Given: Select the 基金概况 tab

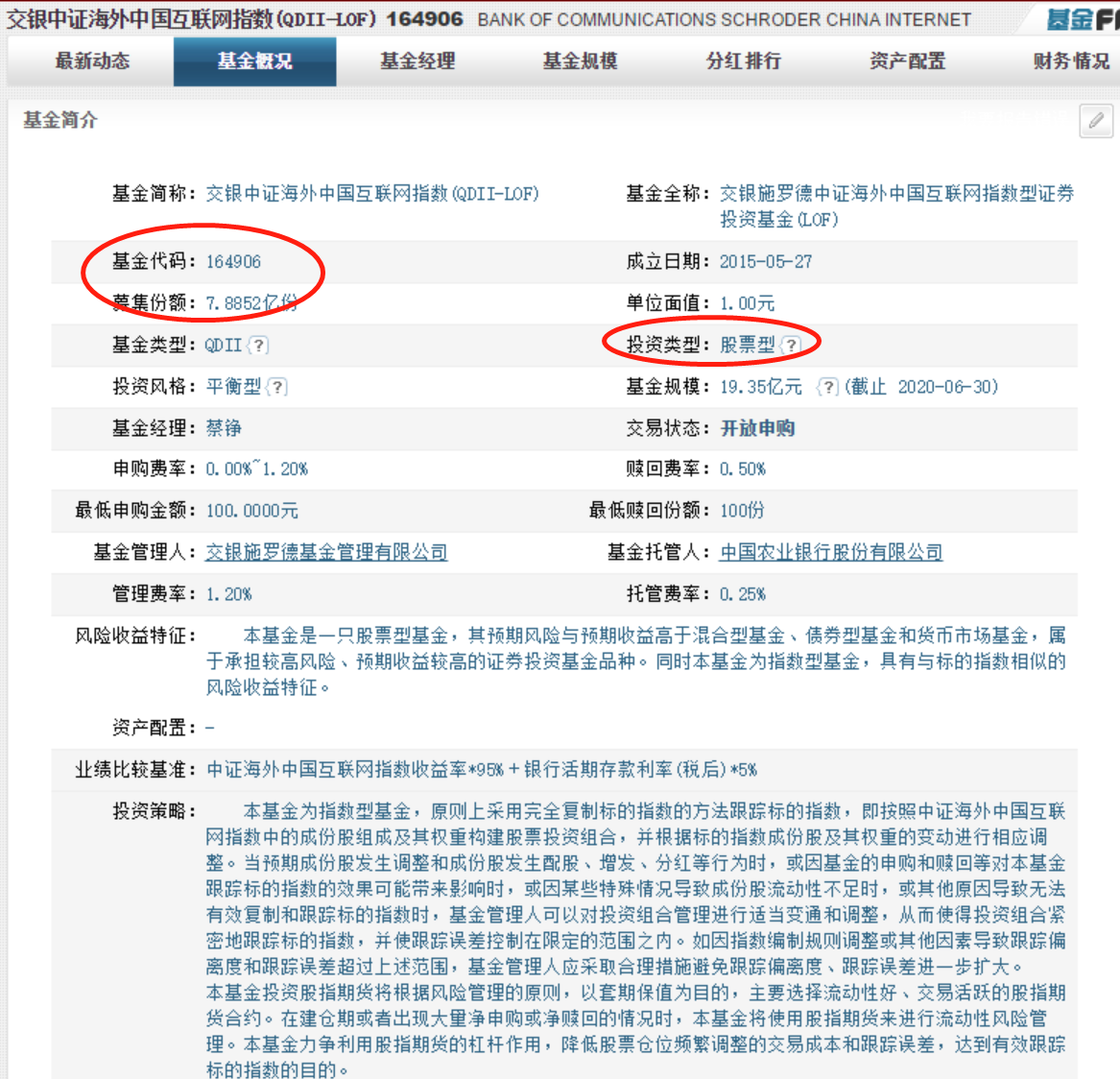Looking at the screenshot, I should 255,61.
